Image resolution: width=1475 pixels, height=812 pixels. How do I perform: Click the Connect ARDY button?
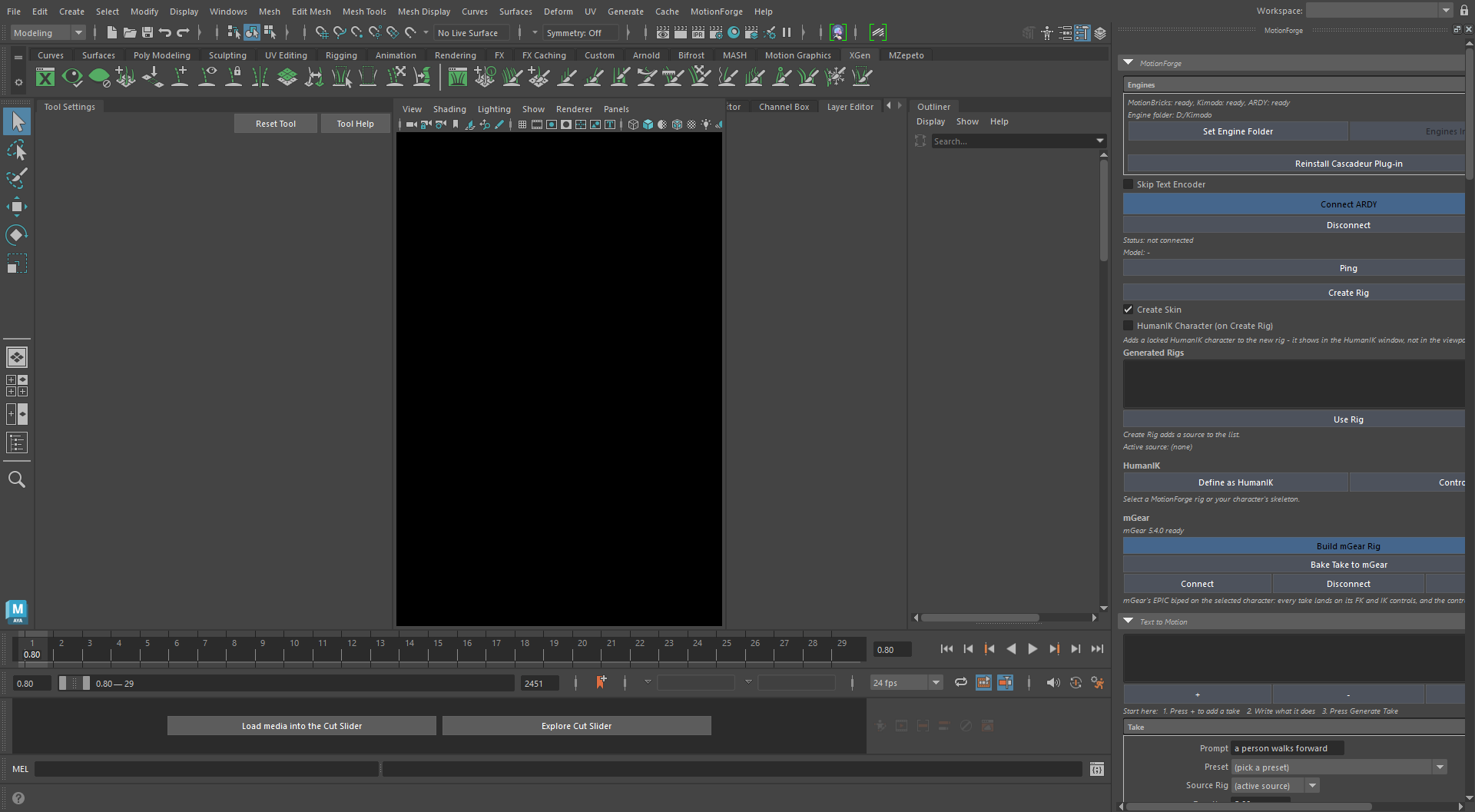pyautogui.click(x=1294, y=204)
